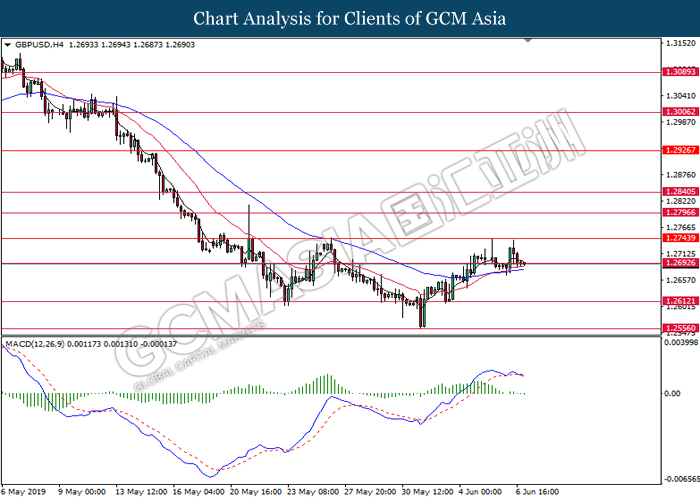This screenshot has width=700, height=500.
Task: Click the 1.27439 resistance price label
Action: click(680, 238)
